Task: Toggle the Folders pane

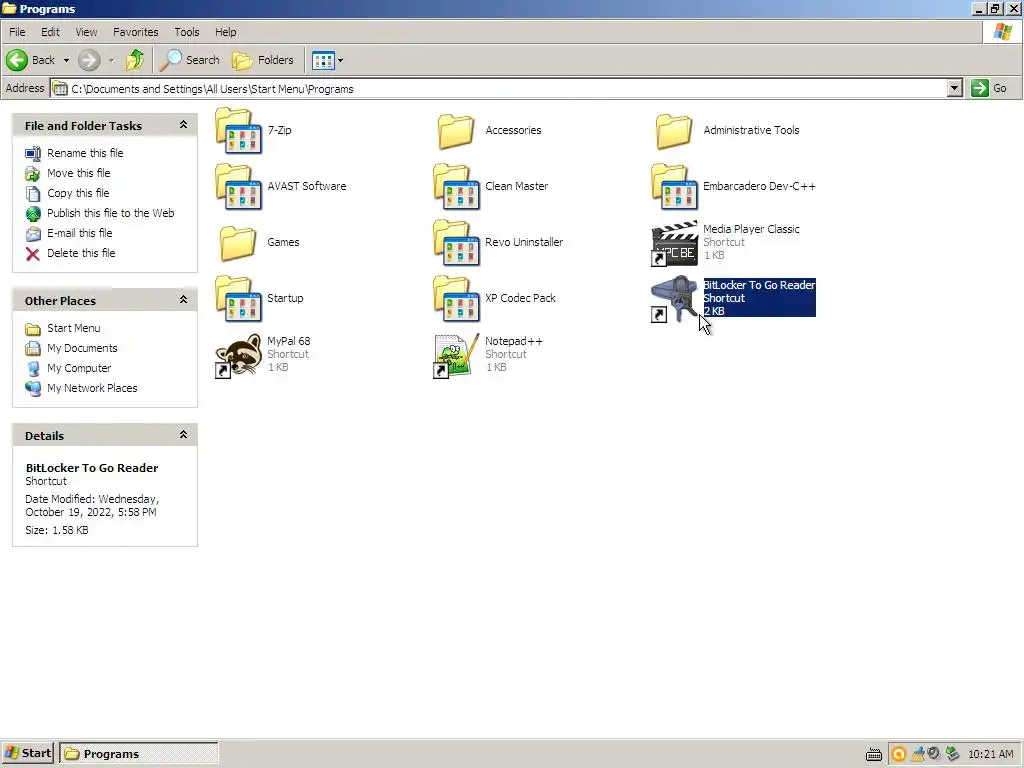Action: pos(263,60)
